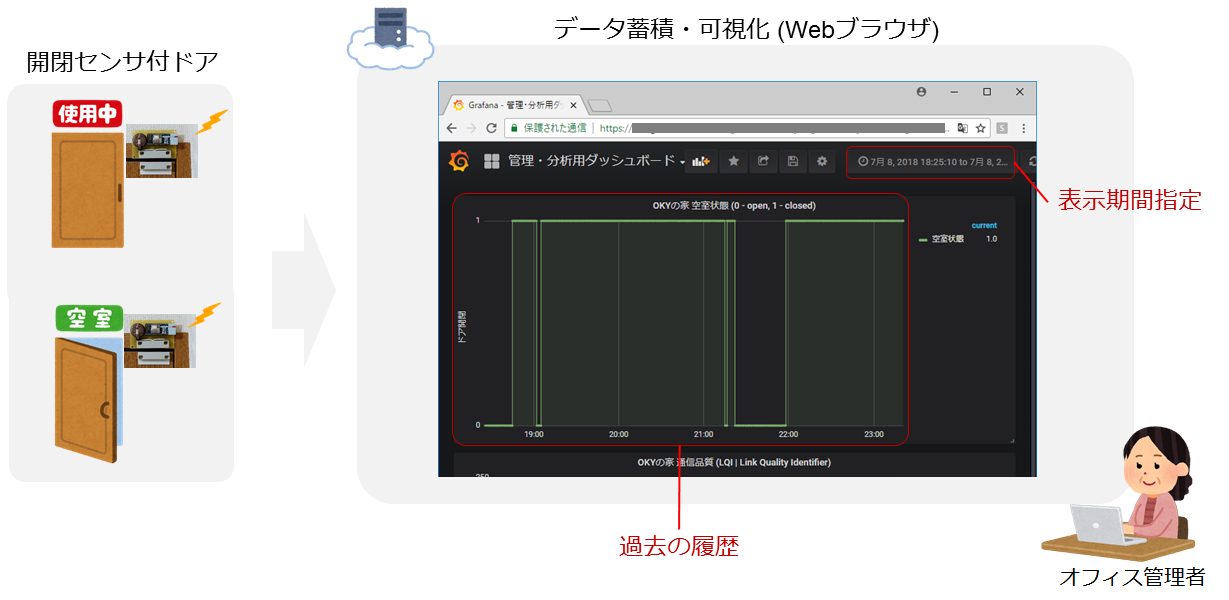Open dashboard settings via the gear icon
The image size is (1229, 600).
pyautogui.click(x=820, y=161)
